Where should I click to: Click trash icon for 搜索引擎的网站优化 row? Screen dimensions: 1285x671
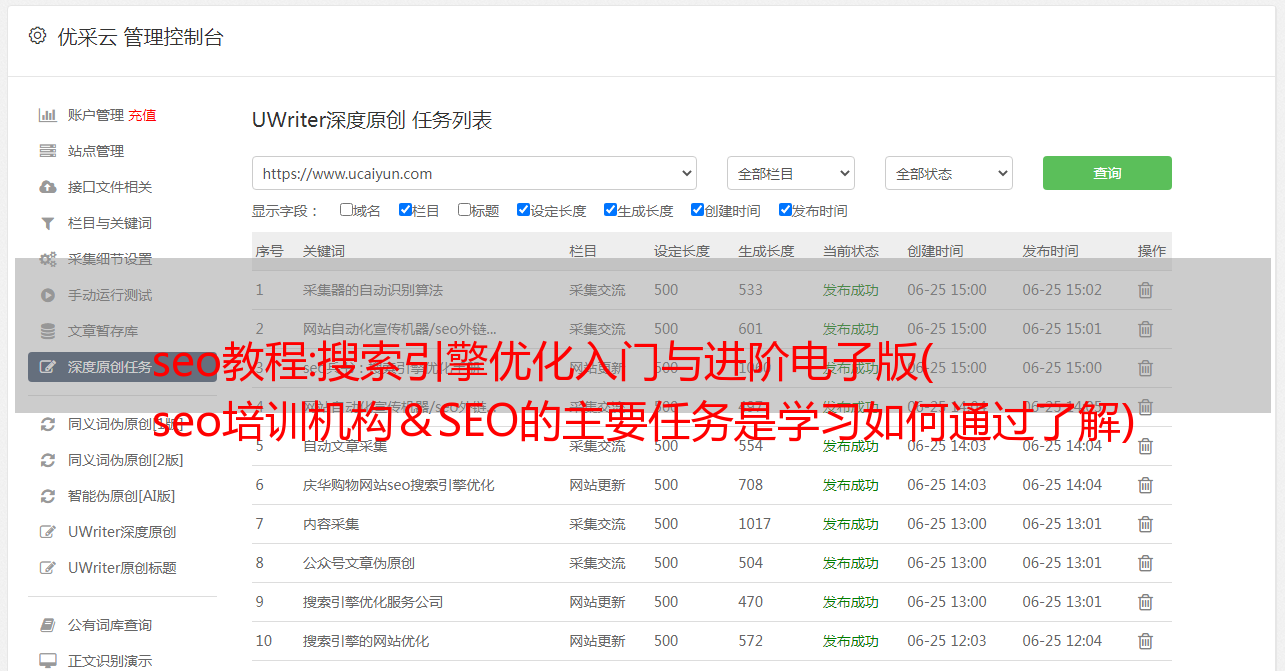coord(1145,641)
